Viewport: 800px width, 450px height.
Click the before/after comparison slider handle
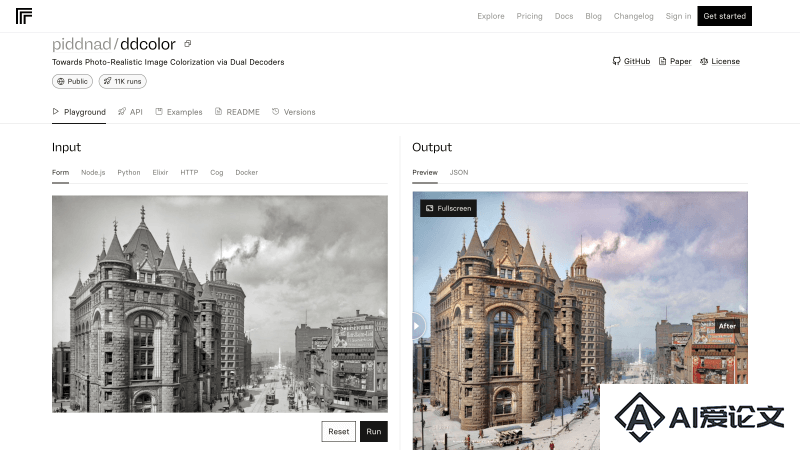[x=417, y=326]
